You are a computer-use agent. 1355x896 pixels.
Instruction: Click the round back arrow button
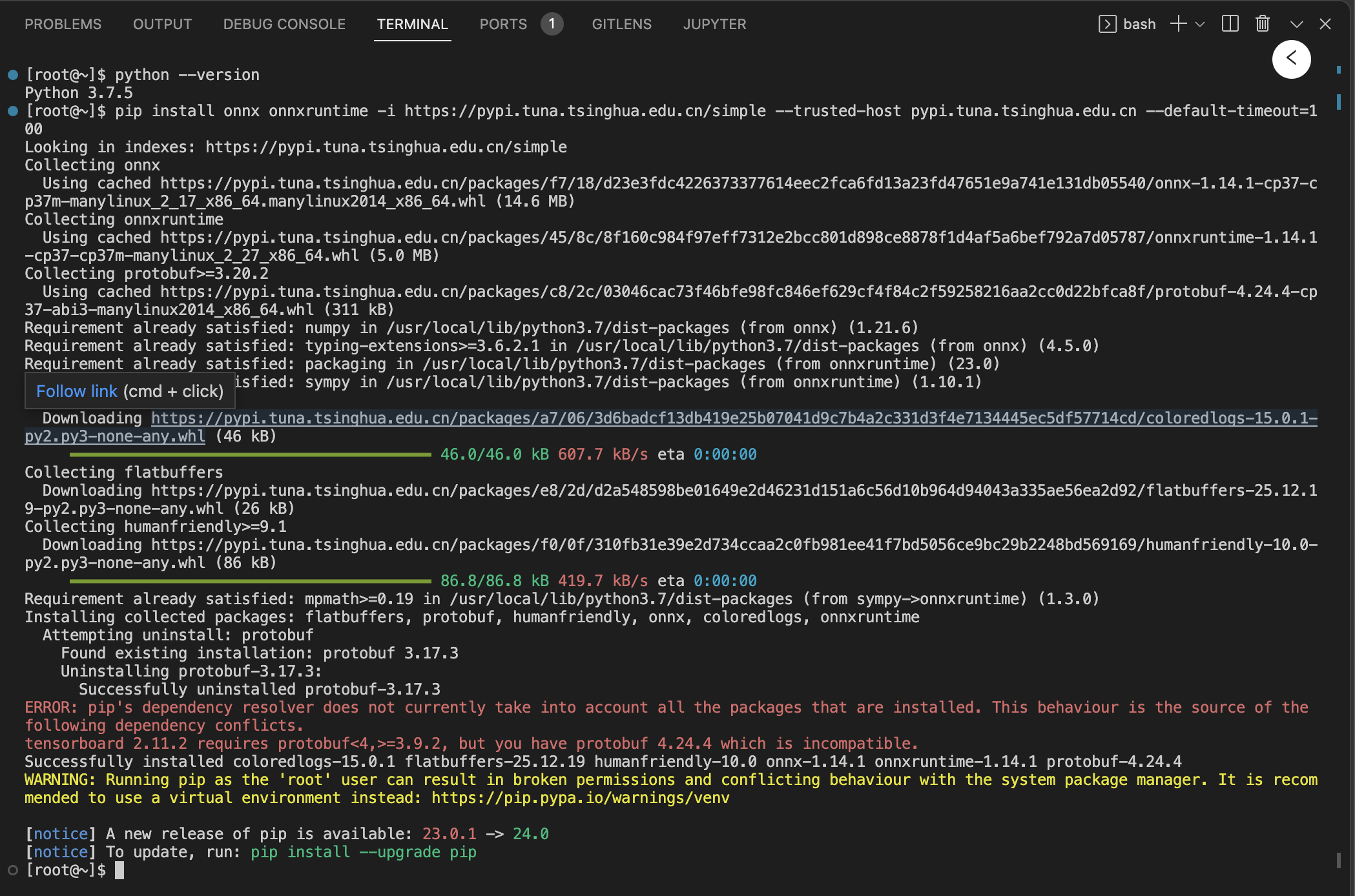(1291, 59)
